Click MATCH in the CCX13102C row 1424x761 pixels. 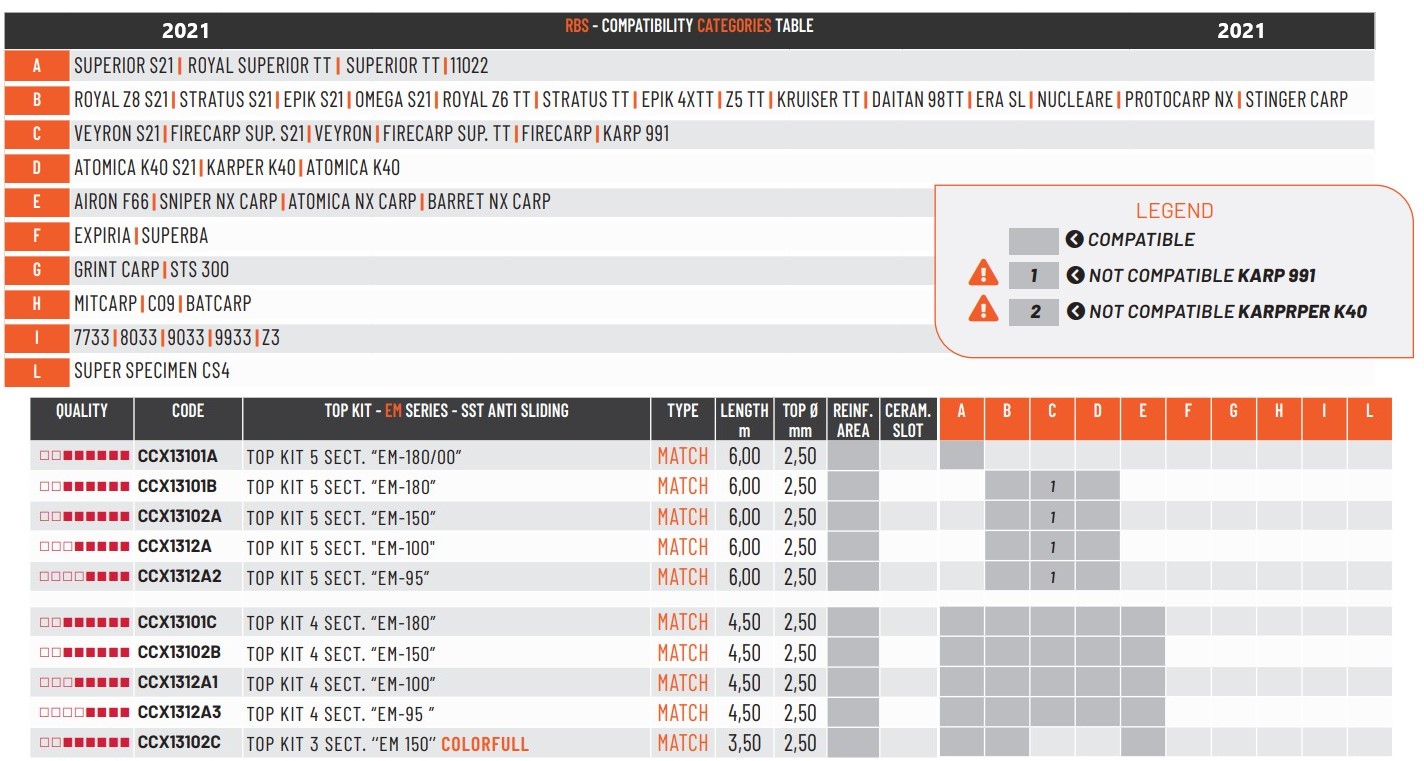pyautogui.click(x=683, y=744)
